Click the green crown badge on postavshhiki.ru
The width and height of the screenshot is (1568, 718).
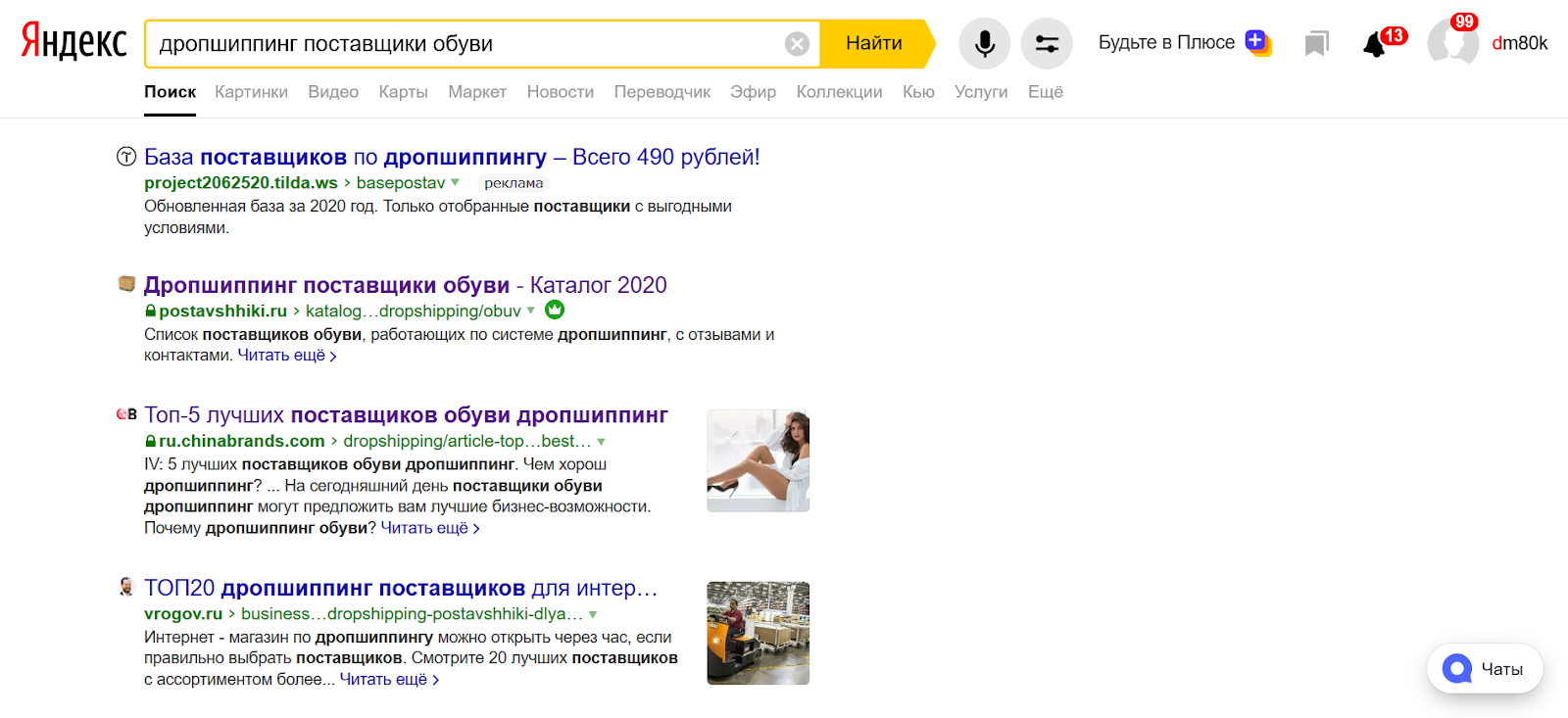pyautogui.click(x=555, y=310)
